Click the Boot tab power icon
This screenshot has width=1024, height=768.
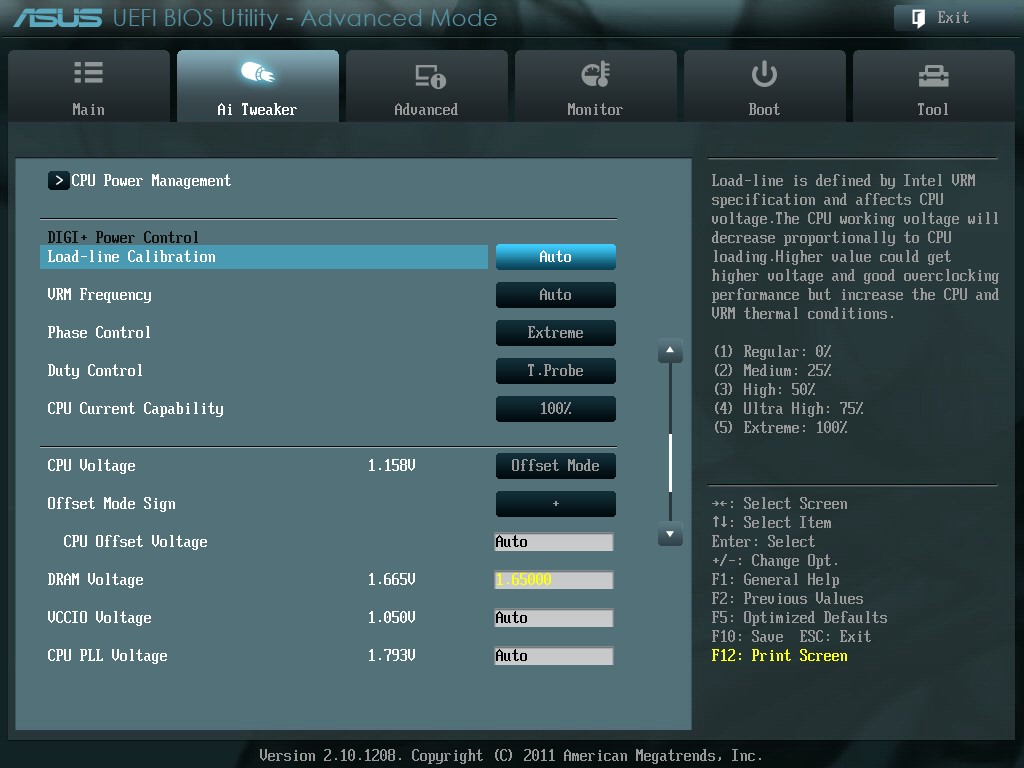pyautogui.click(x=764, y=74)
